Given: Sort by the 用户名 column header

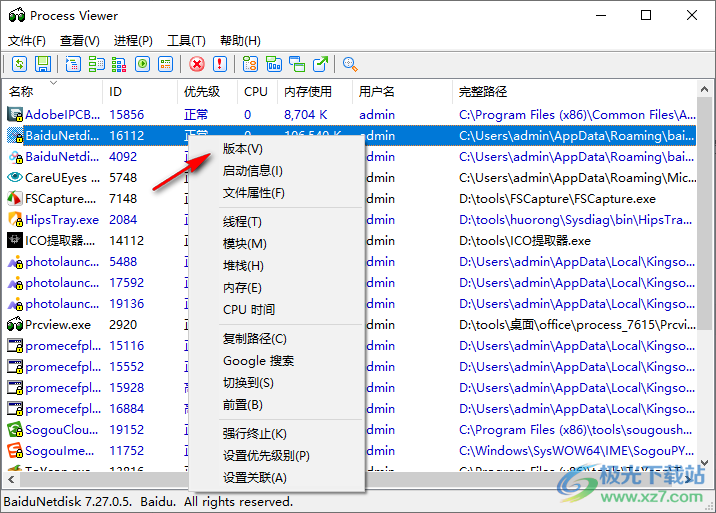Looking at the screenshot, I should [x=402, y=92].
